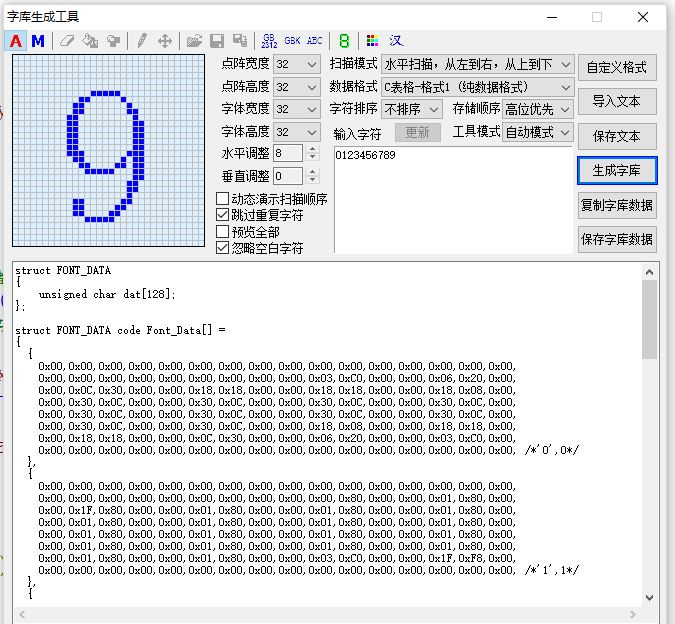Image resolution: width=675 pixels, height=624 pixels.
Task: Toggle the 预览全部 checkbox
Action: (223, 232)
